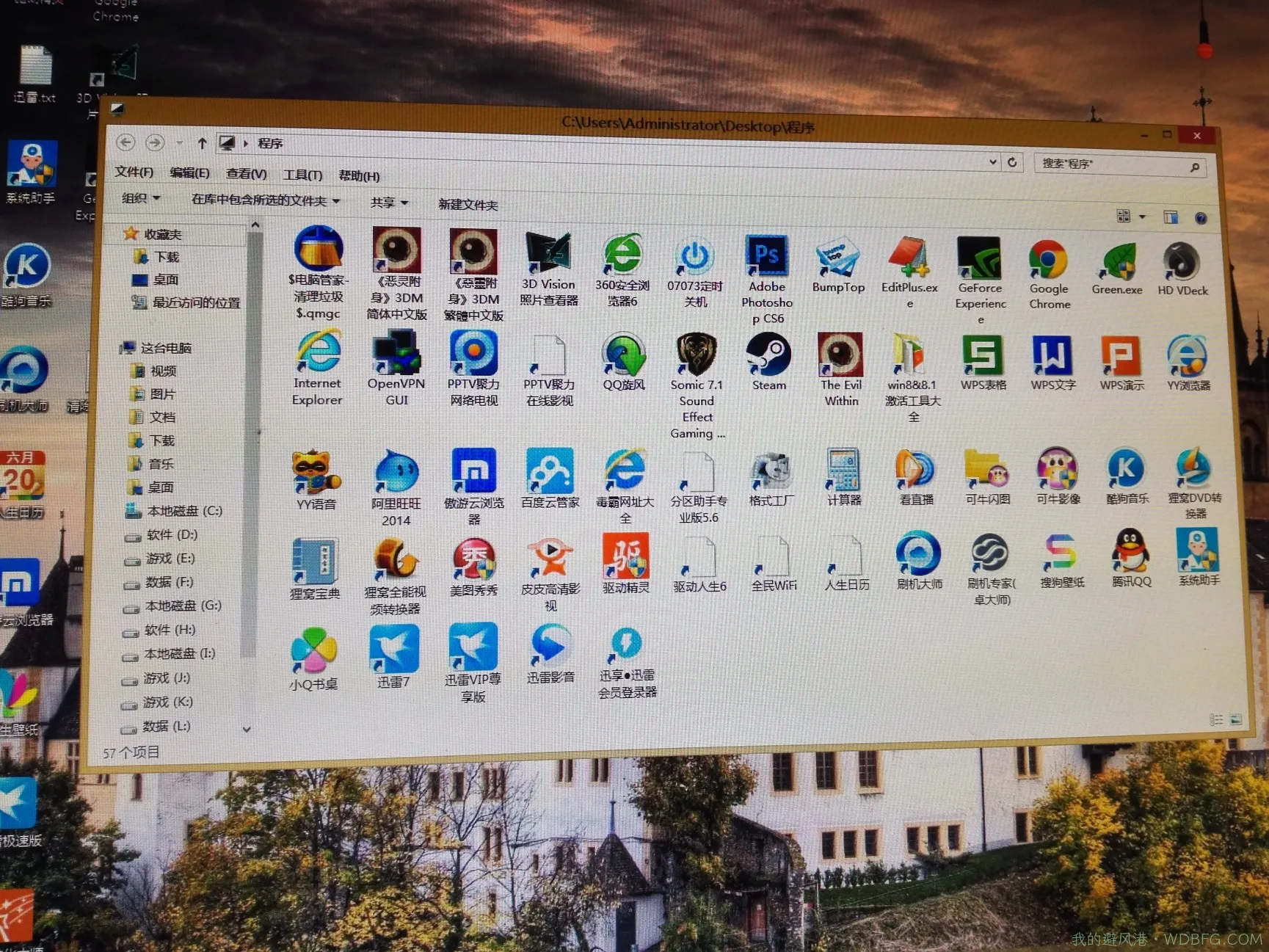Select the 腾讯QQ penguin icon
Screen dimensions: 1269x952
1131,551
